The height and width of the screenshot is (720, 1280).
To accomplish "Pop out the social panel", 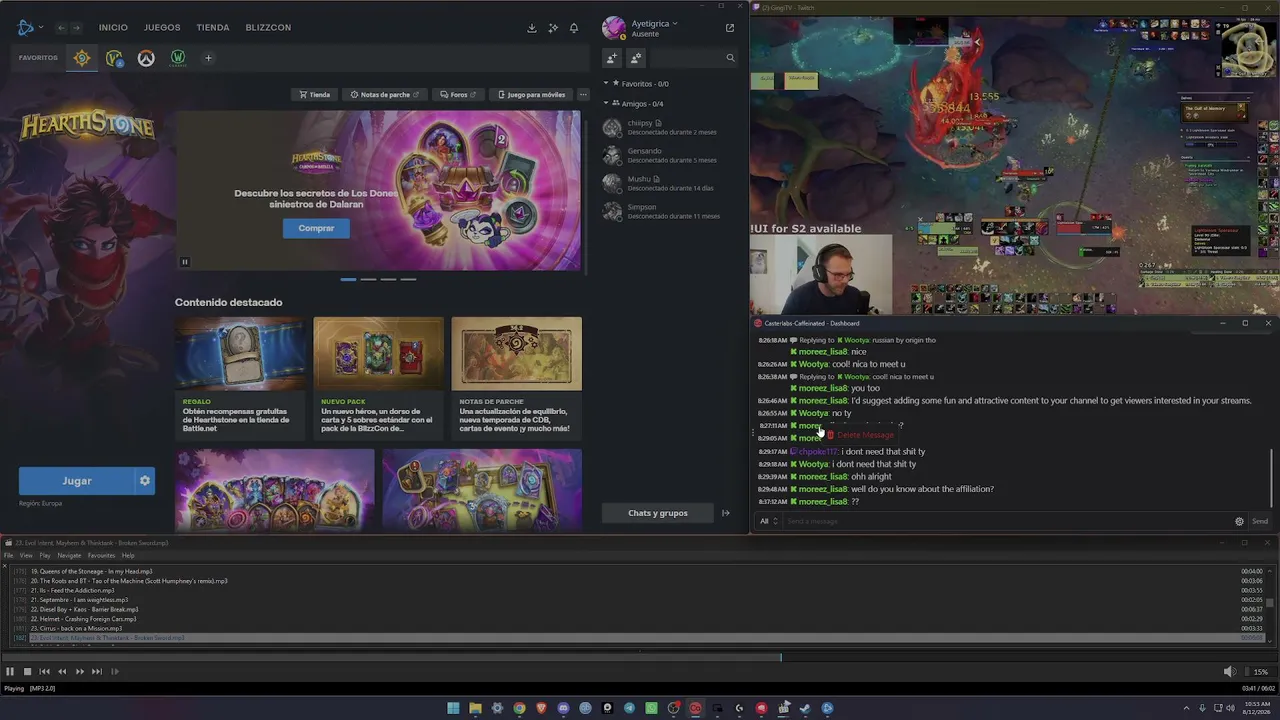I will [x=730, y=28].
